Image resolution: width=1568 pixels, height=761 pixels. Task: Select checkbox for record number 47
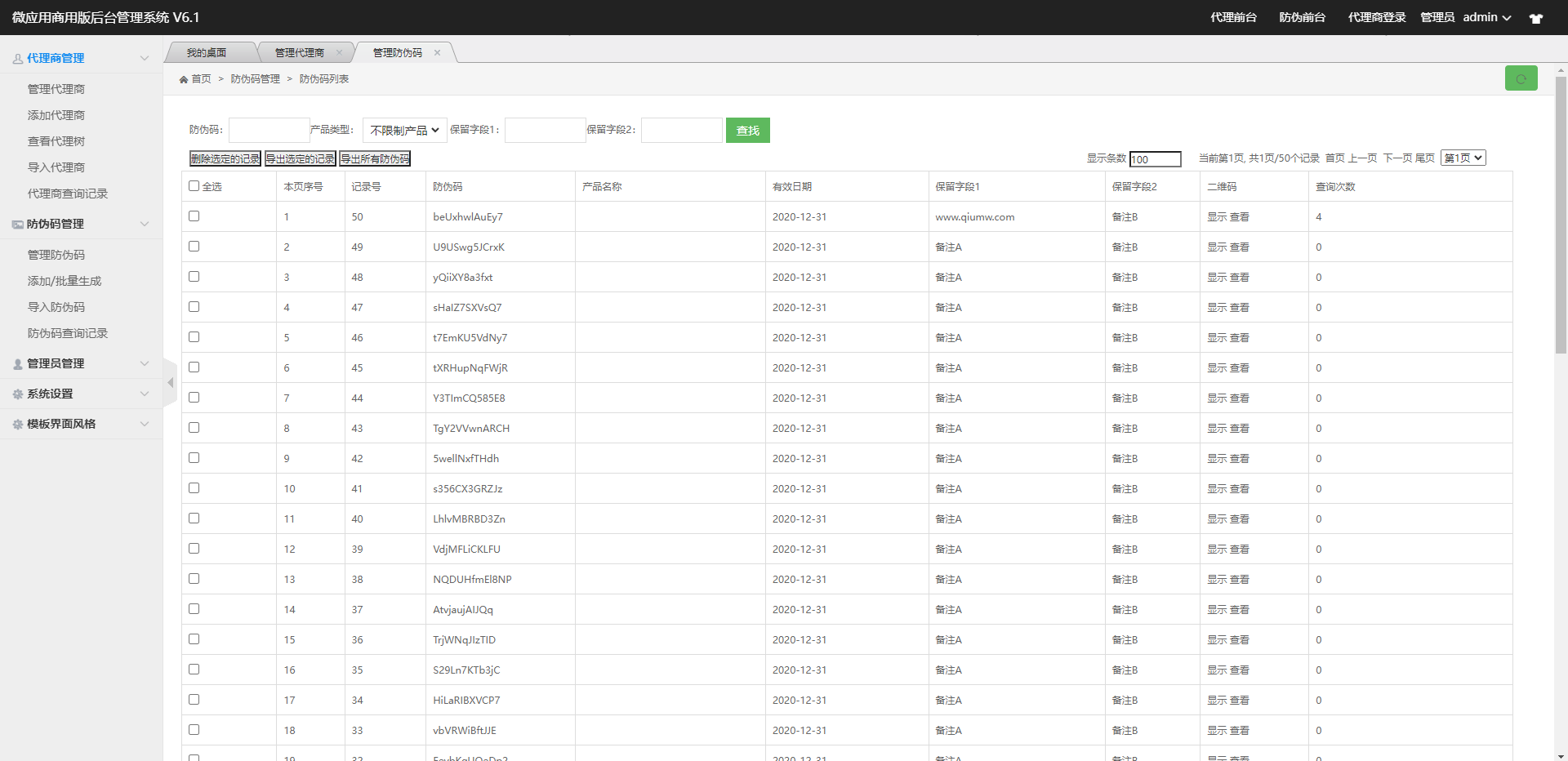[x=194, y=307]
